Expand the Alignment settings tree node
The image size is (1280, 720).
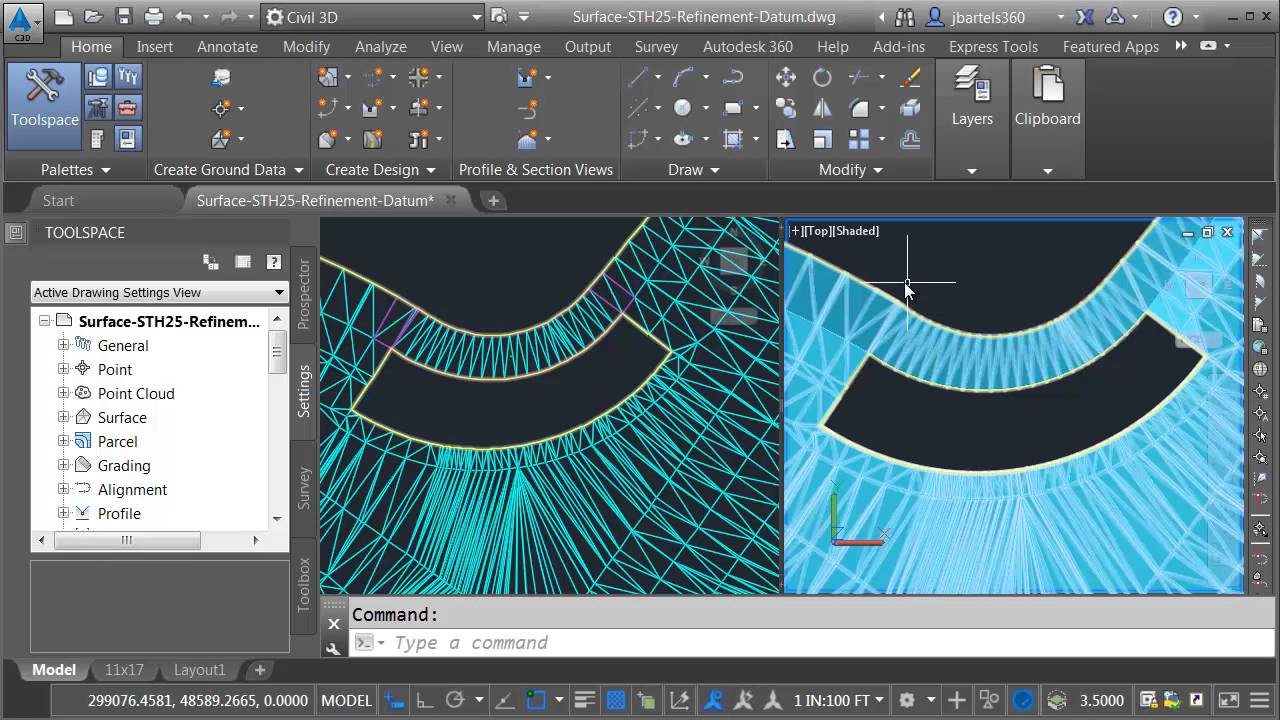(63, 489)
